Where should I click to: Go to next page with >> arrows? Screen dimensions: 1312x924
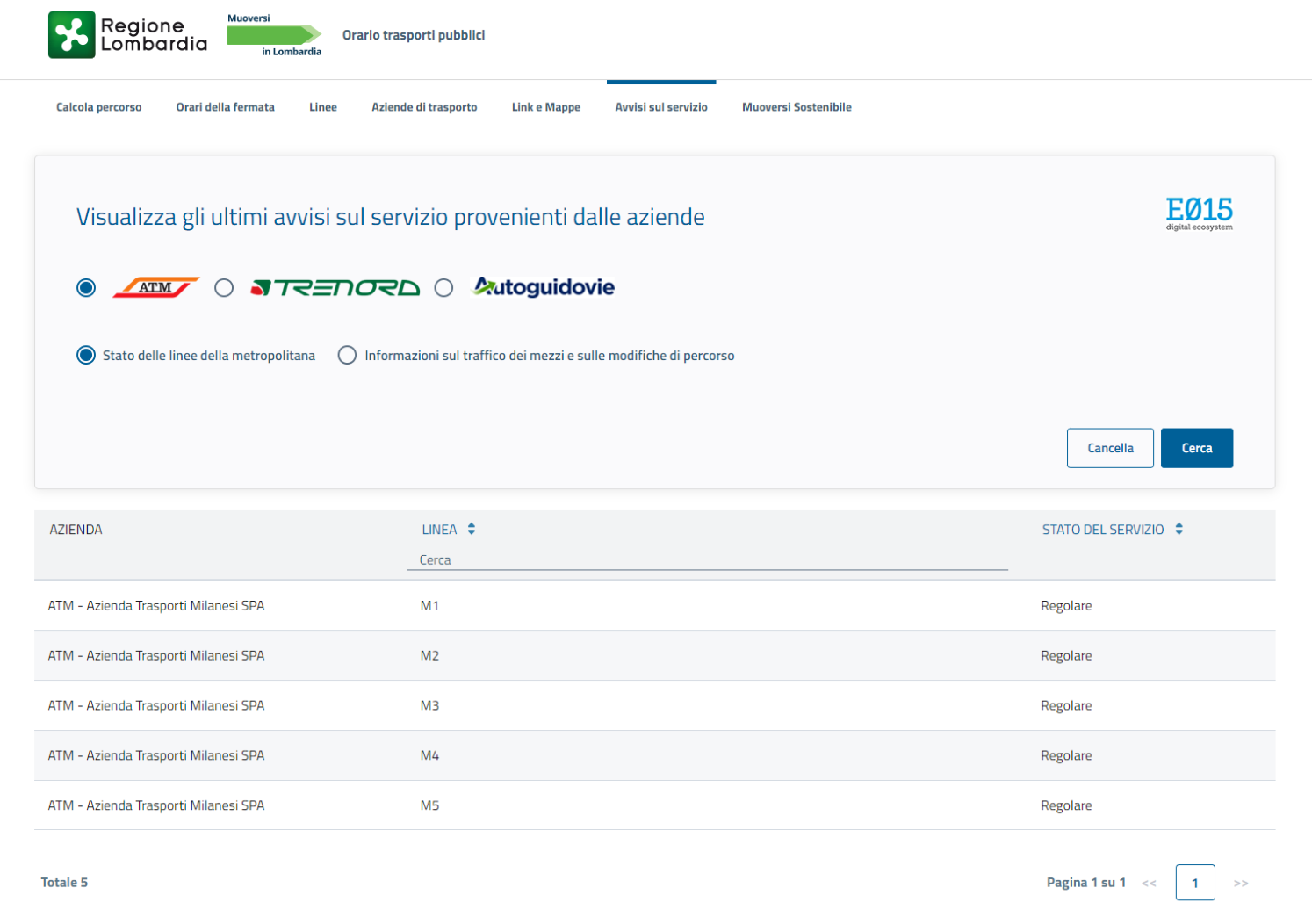pyautogui.click(x=1240, y=883)
